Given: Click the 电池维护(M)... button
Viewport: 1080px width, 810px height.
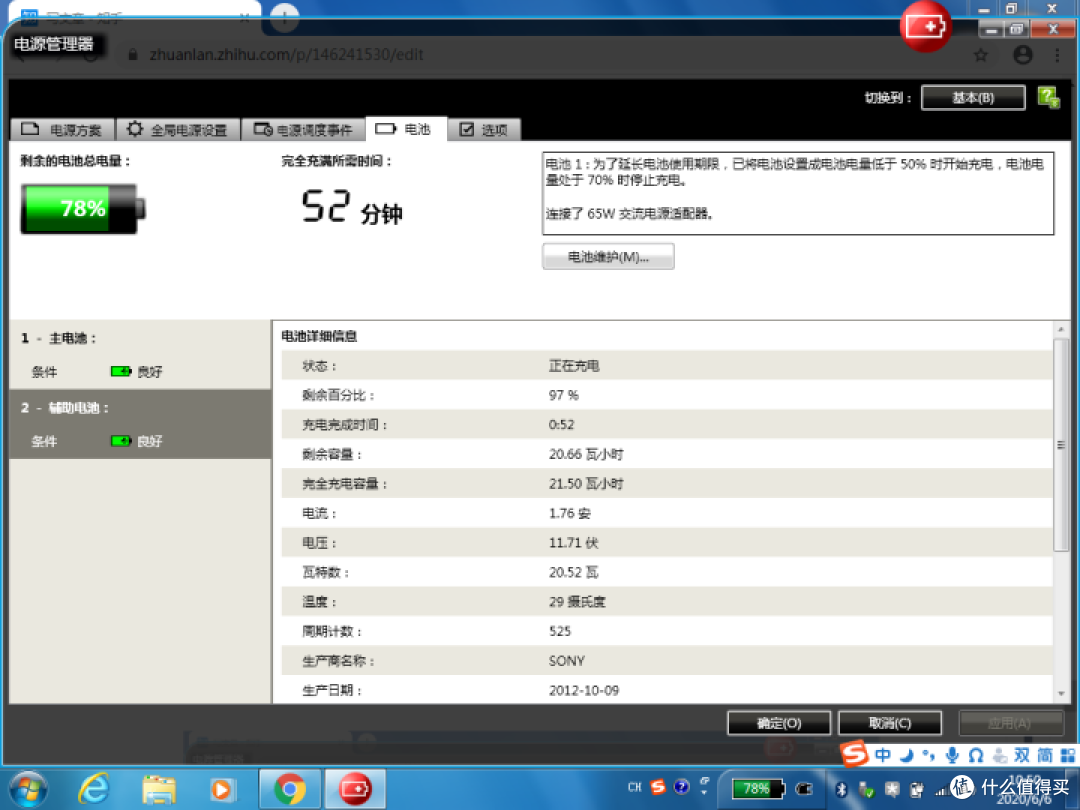Looking at the screenshot, I should (x=608, y=257).
